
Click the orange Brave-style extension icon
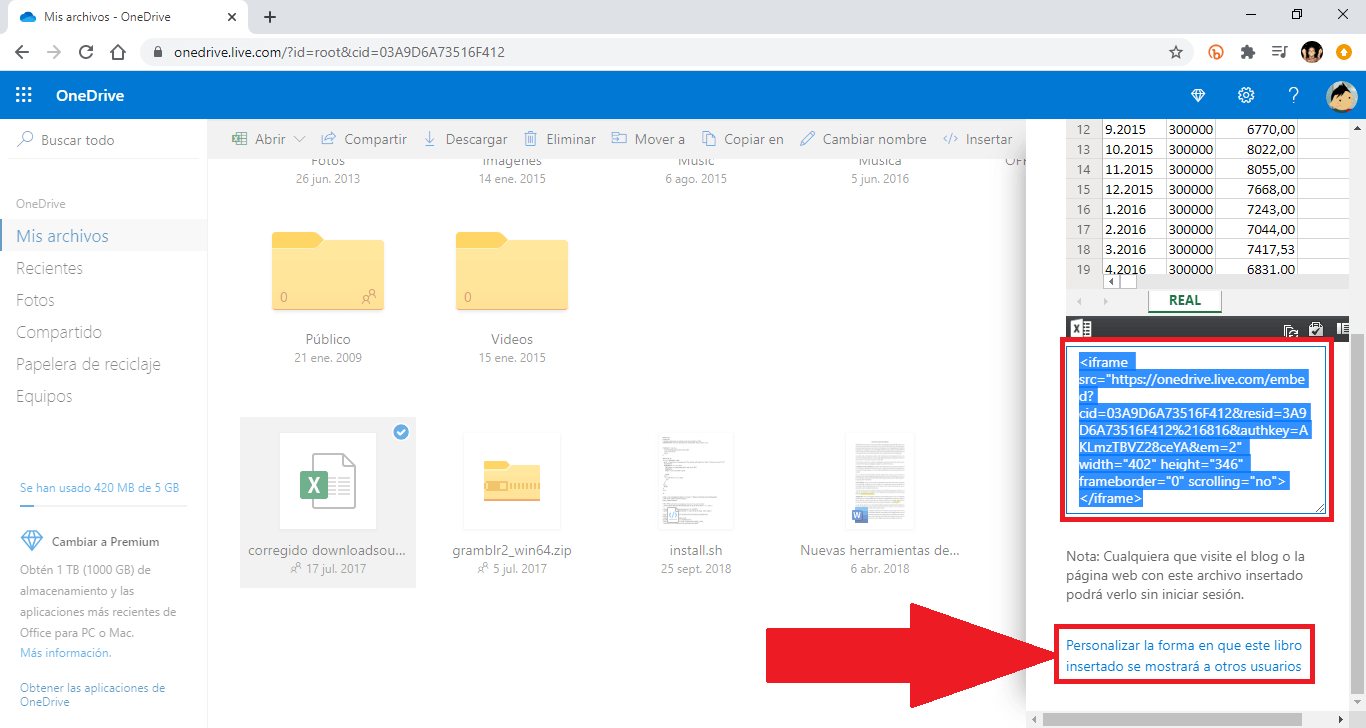click(1216, 52)
